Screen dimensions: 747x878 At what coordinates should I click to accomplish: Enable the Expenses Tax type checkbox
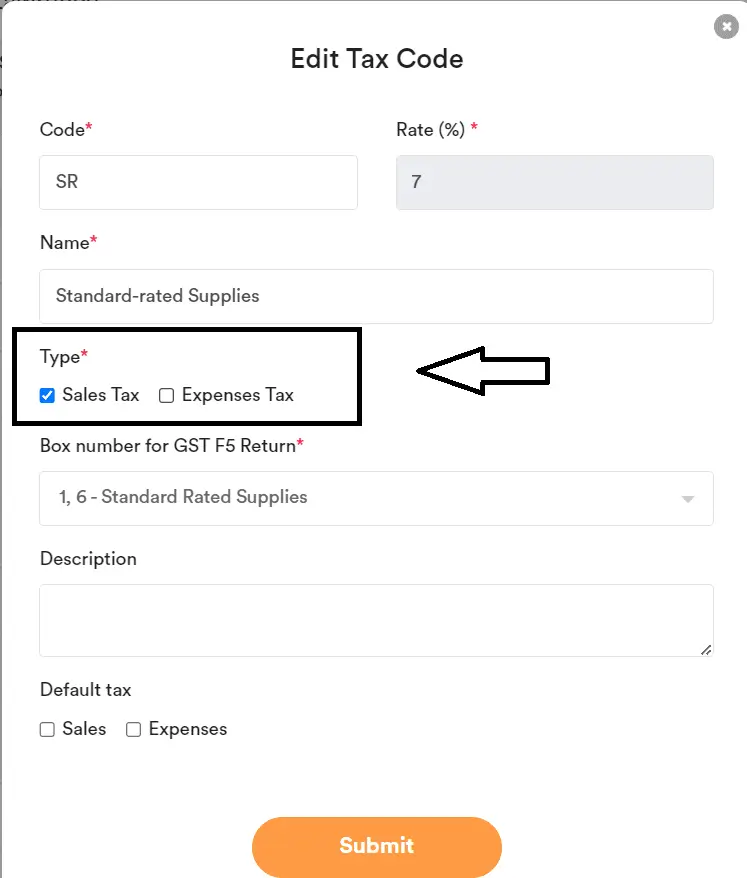click(x=166, y=395)
